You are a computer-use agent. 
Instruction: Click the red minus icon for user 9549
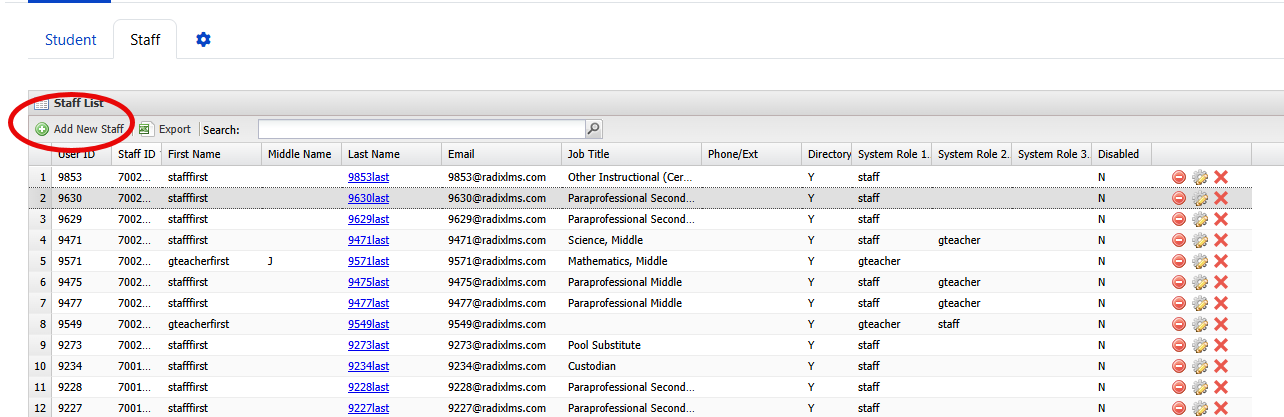tap(1179, 324)
